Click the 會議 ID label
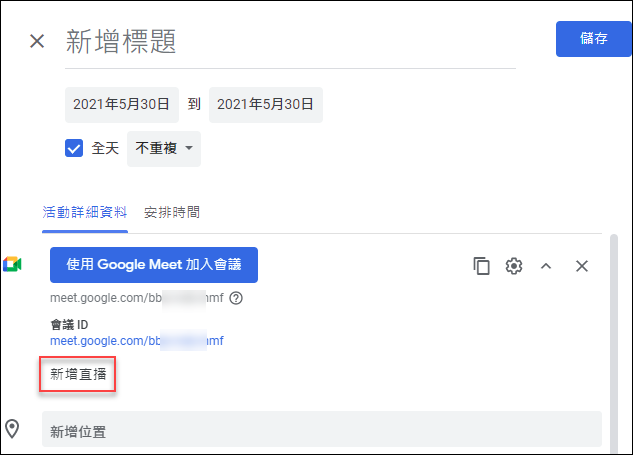The width and height of the screenshot is (633, 455). [69, 325]
